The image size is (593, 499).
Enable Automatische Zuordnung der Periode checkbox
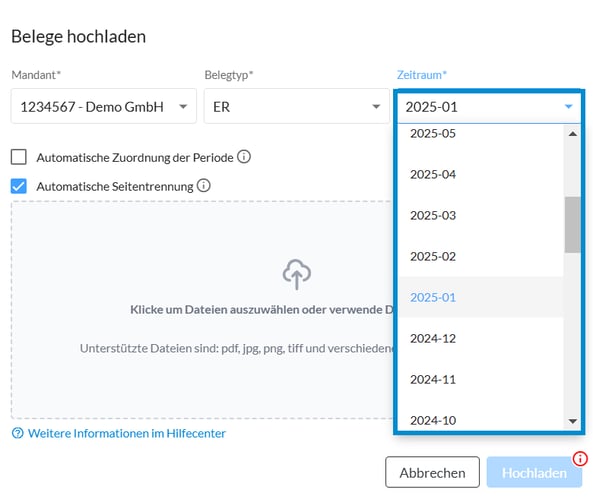click(x=19, y=157)
